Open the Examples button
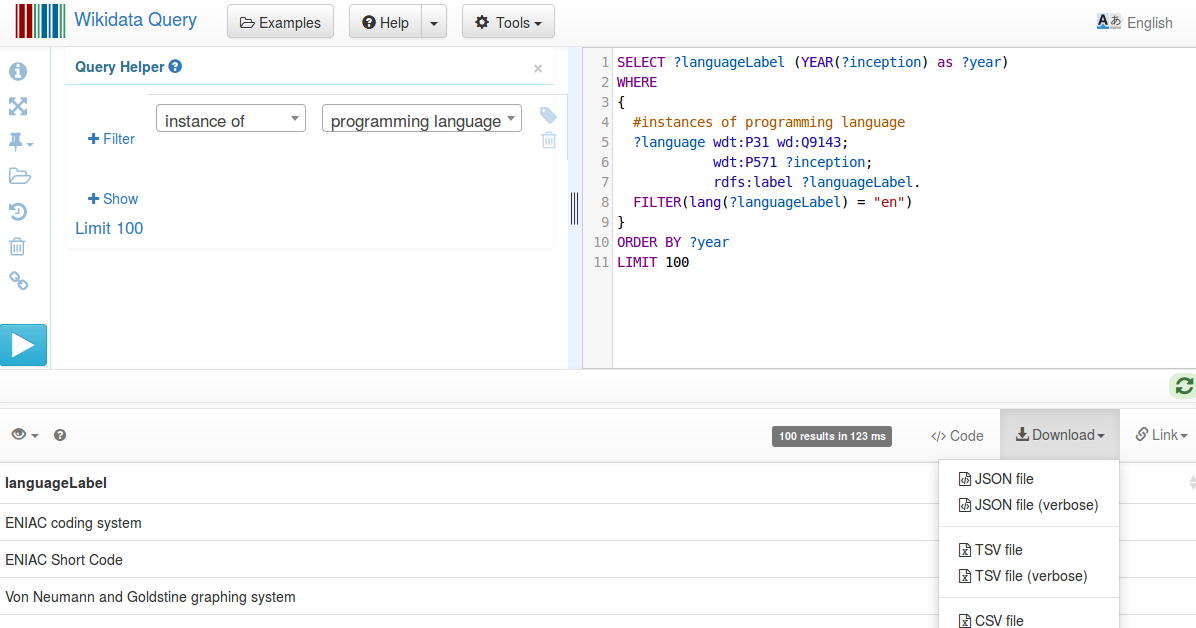Image resolution: width=1196 pixels, height=628 pixels. point(280,22)
